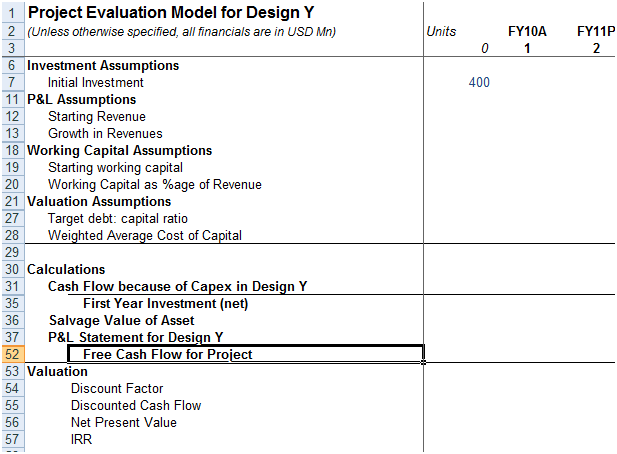Select the Starting Revenue label cell
The height and width of the screenshot is (454, 617).
pos(97,116)
